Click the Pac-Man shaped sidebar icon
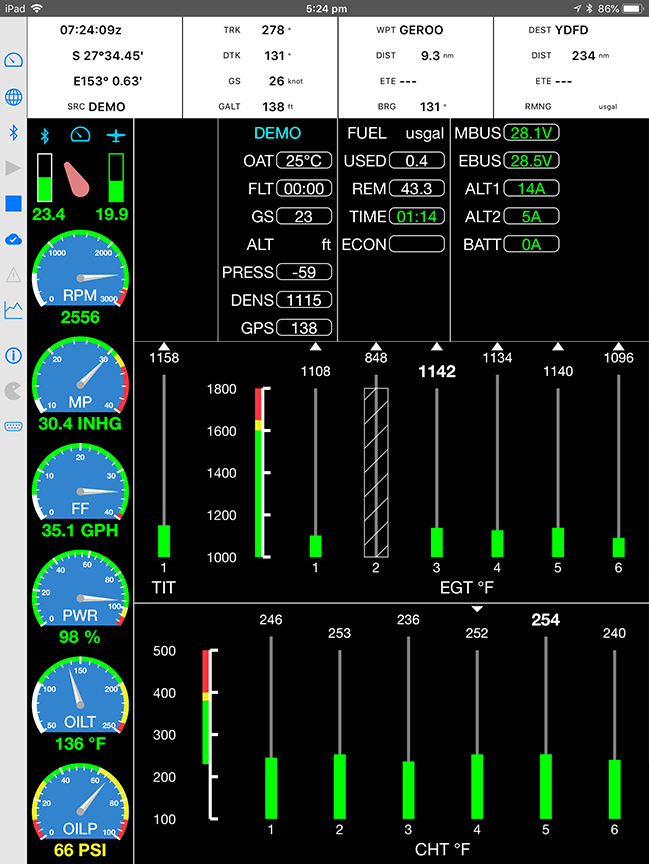The height and width of the screenshot is (864, 649). [14, 391]
